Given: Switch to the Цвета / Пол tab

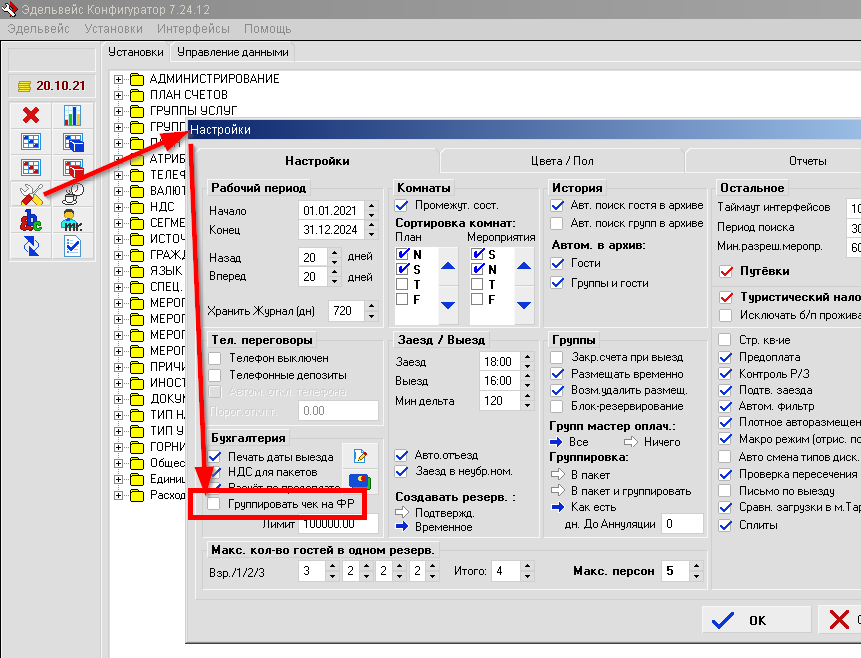Looking at the screenshot, I should (x=562, y=161).
